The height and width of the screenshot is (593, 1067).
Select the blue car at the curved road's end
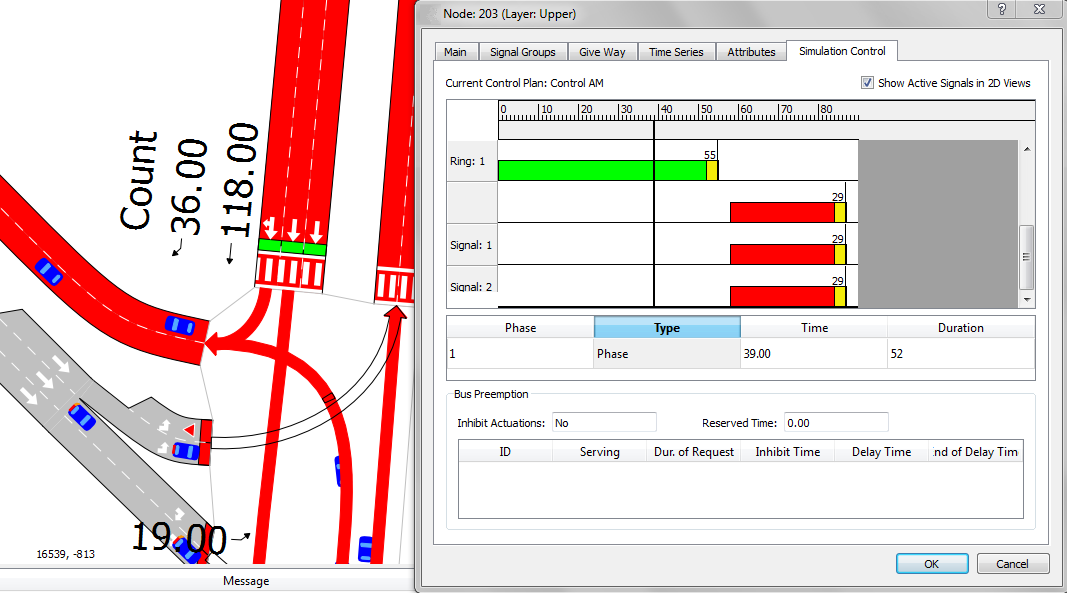coord(180,325)
